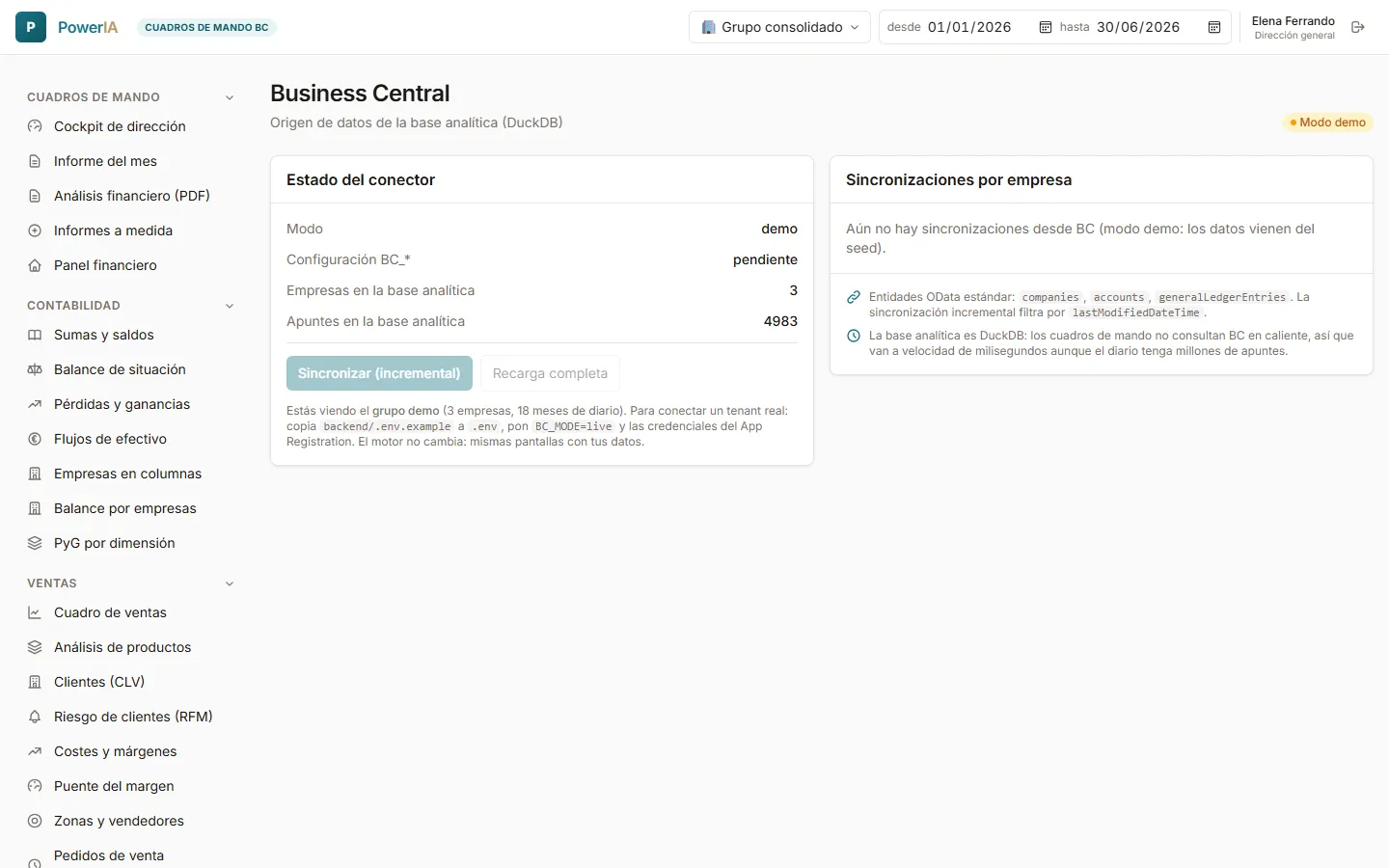Click the Informes a medida plus icon
This screenshot has height=868, width=1389.
point(35,231)
